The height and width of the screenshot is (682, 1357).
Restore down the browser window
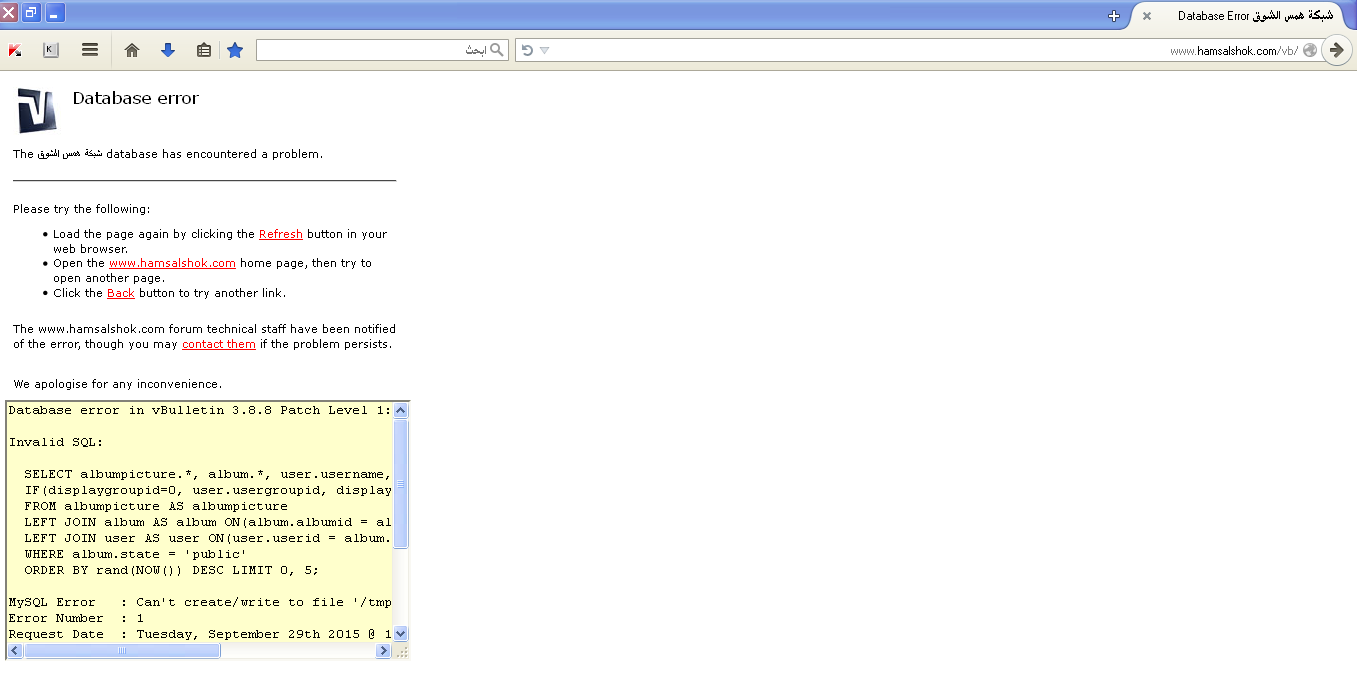32,14
